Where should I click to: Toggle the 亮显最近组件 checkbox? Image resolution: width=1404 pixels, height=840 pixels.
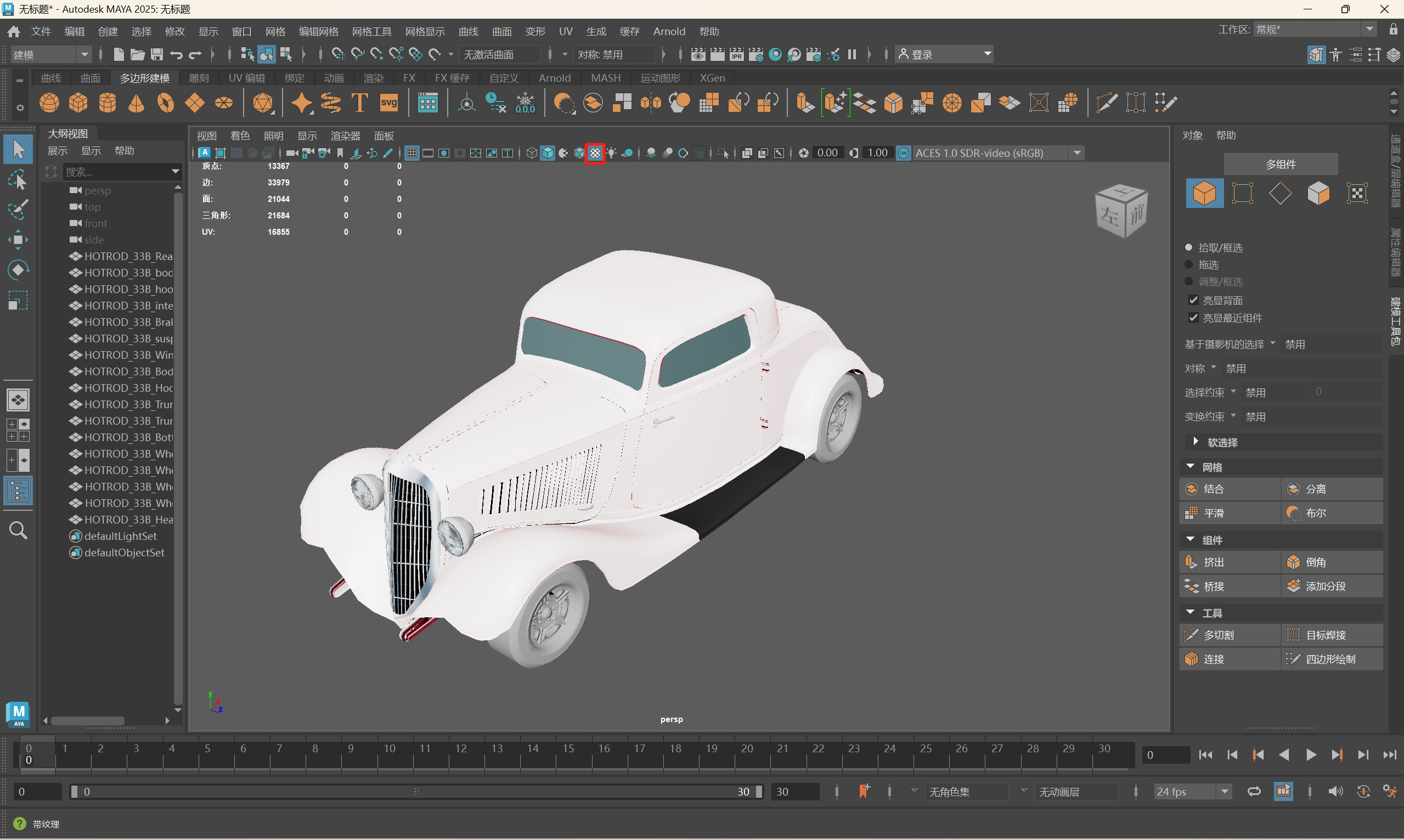pyautogui.click(x=1193, y=318)
